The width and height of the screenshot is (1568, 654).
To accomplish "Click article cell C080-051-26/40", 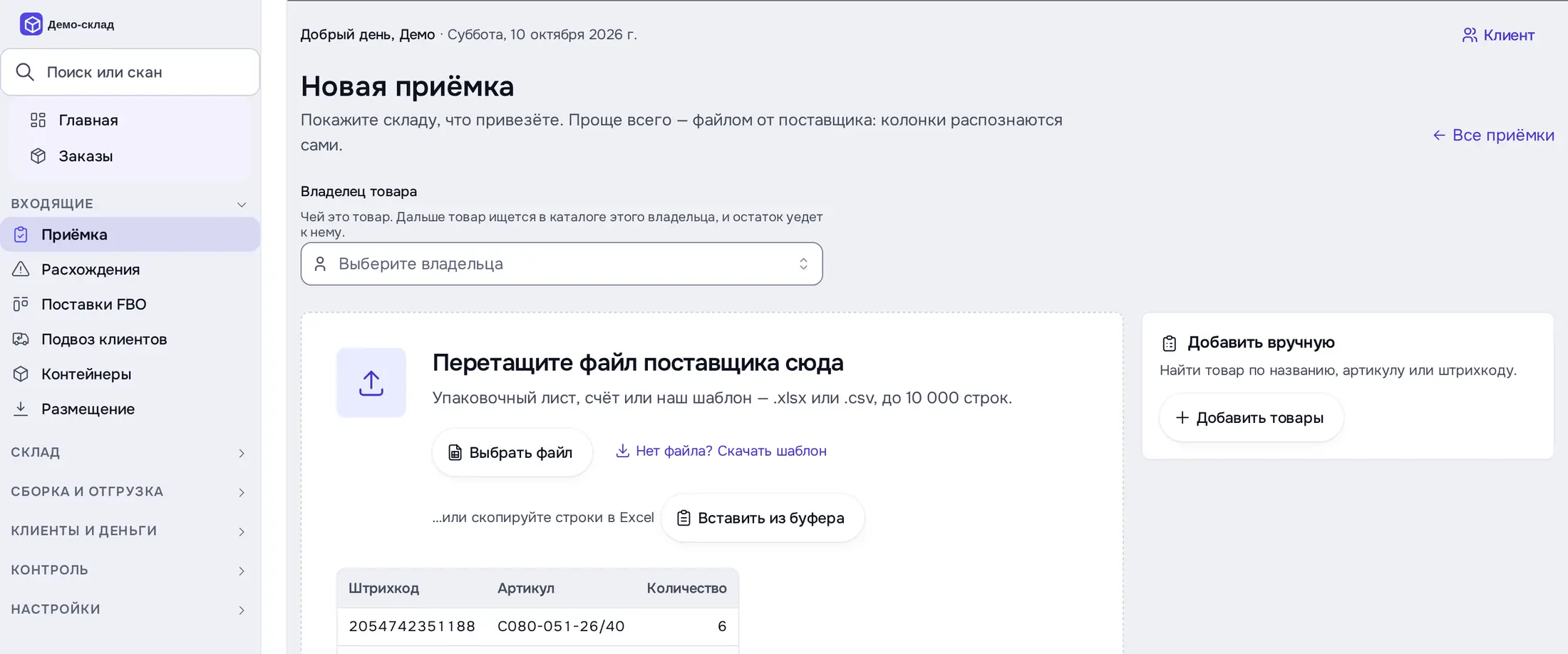I will [561, 626].
